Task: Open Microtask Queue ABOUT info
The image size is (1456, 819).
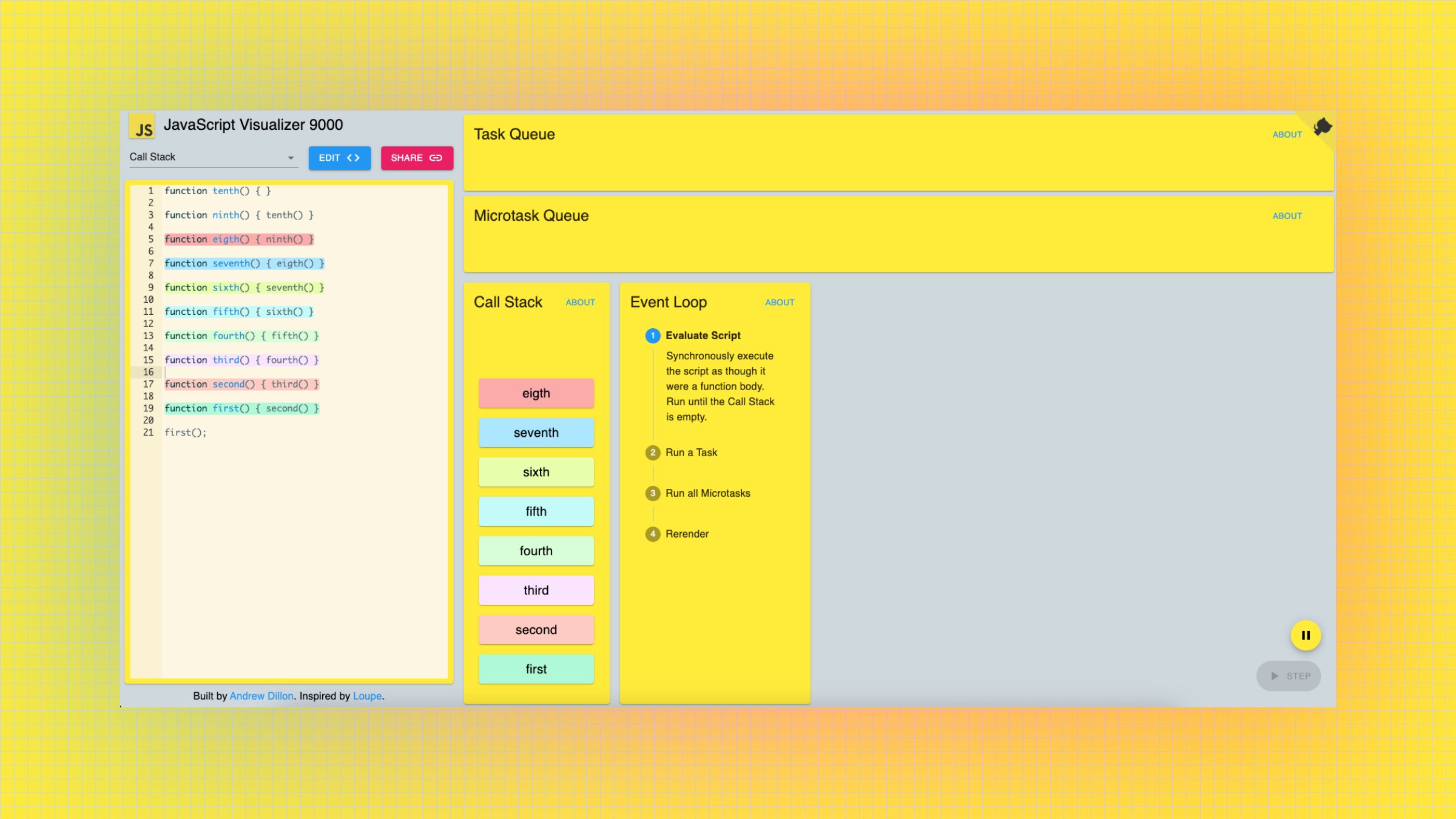Action: (1287, 216)
